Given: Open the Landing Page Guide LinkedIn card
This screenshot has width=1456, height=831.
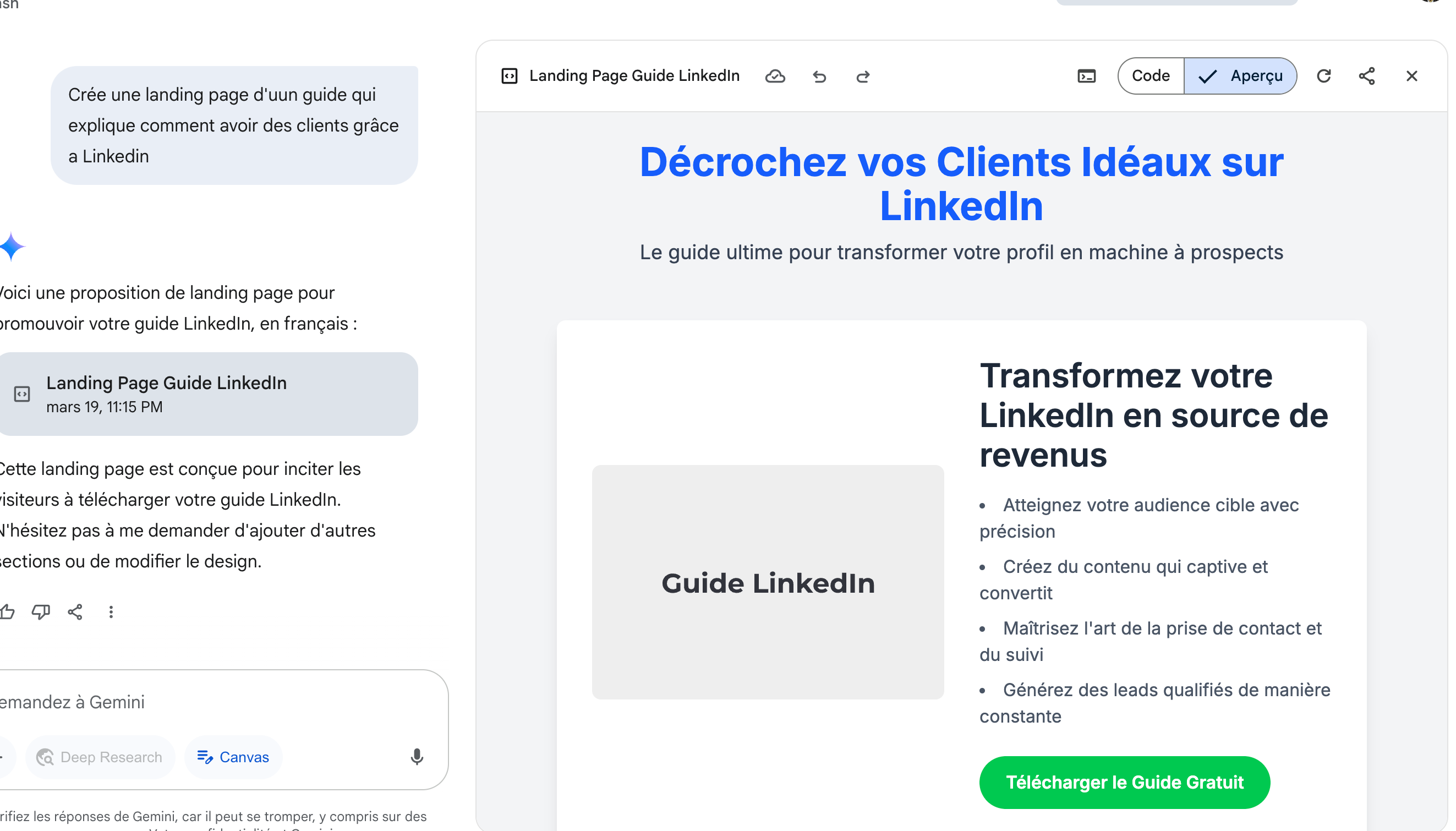Looking at the screenshot, I should (208, 394).
